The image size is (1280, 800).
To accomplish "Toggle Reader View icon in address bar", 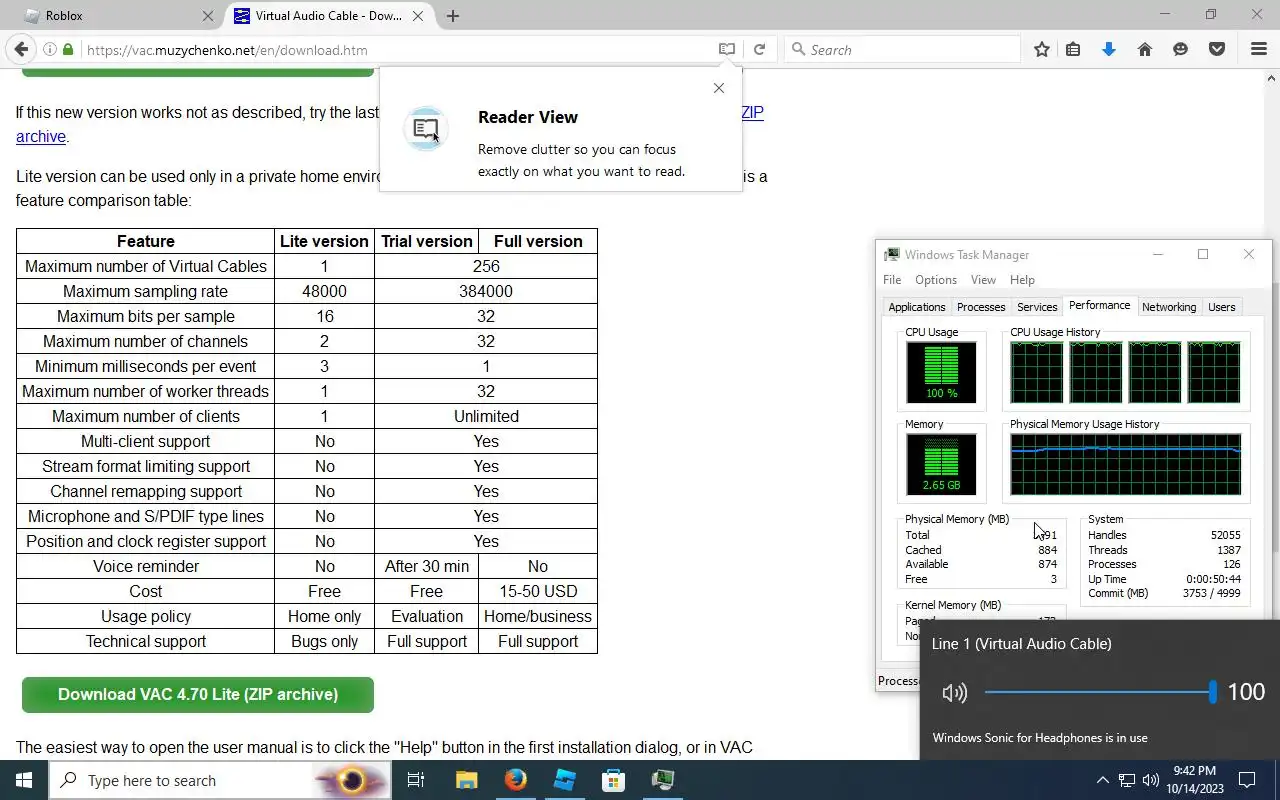I will coord(727,49).
